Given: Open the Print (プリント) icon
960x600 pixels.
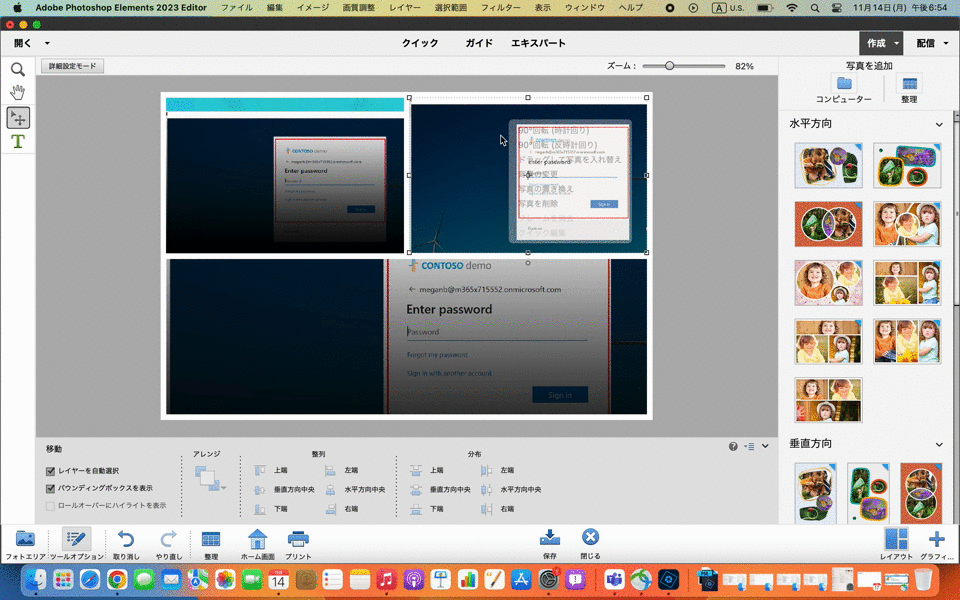Looking at the screenshot, I should (x=298, y=539).
